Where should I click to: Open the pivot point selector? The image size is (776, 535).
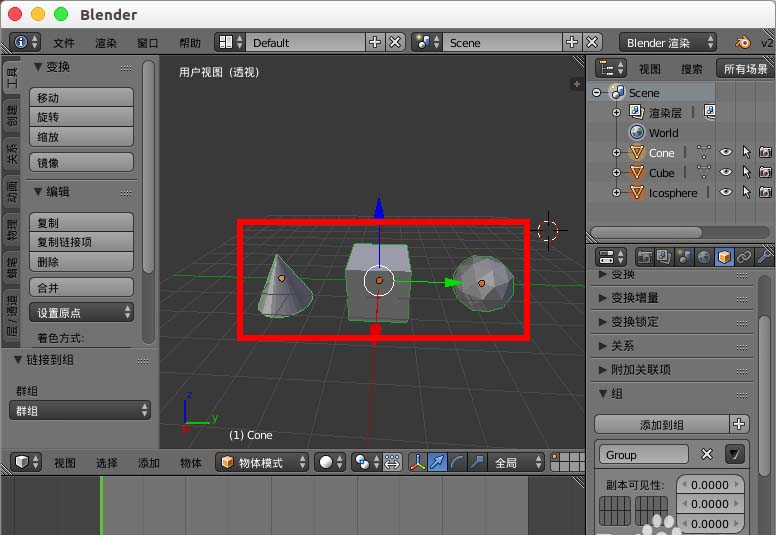(x=366, y=462)
